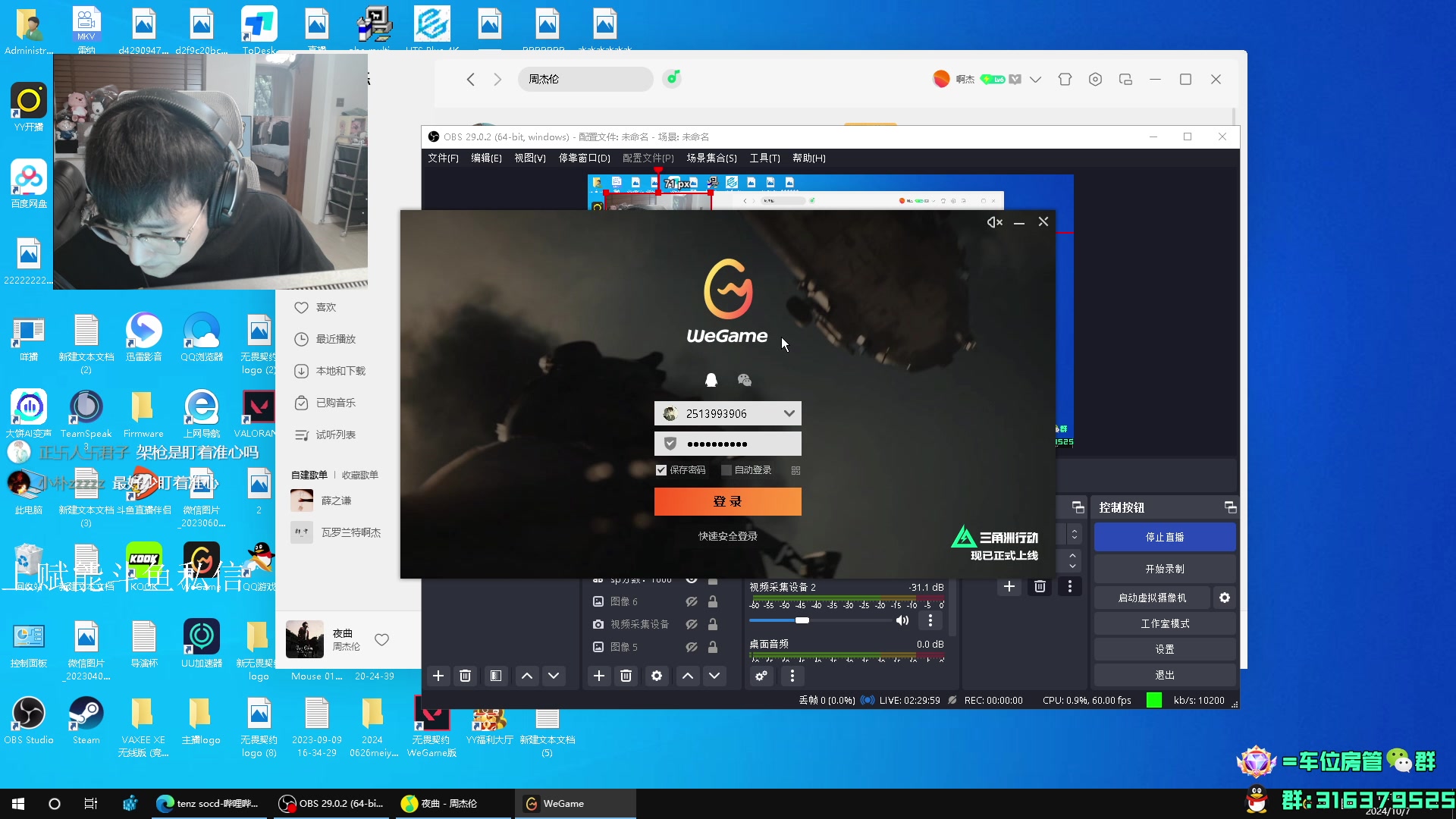Expand music player user dropdown arrow

pyautogui.click(x=1035, y=79)
